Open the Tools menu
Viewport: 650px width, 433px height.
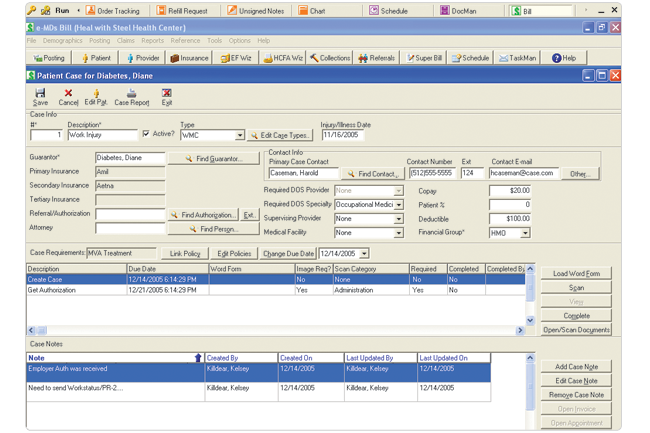click(215, 41)
